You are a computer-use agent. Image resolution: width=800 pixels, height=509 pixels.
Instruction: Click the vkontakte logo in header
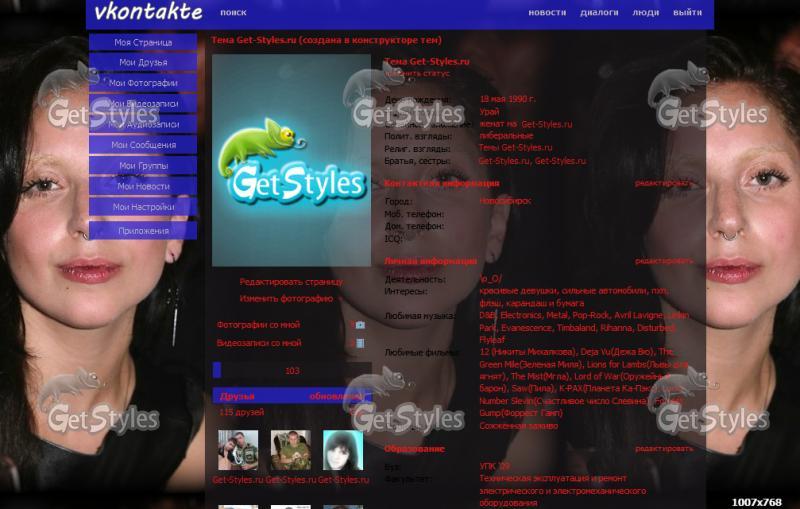[x=148, y=13]
